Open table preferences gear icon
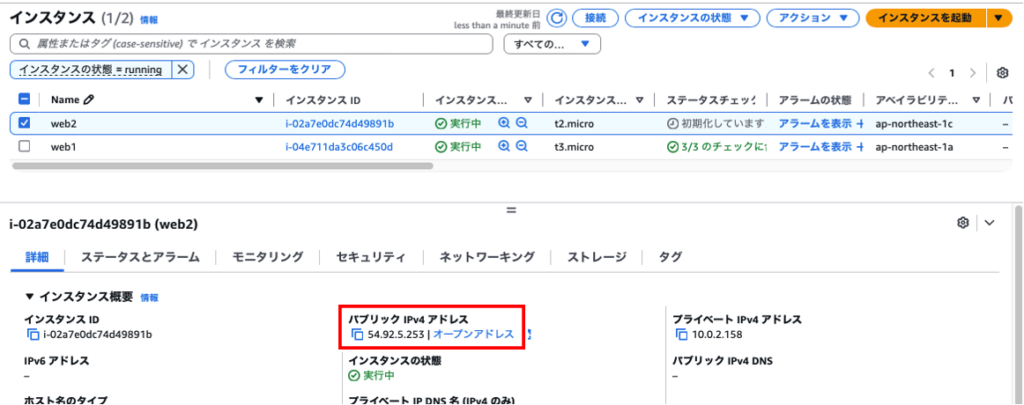This screenshot has width=1024, height=405. [x=1002, y=73]
